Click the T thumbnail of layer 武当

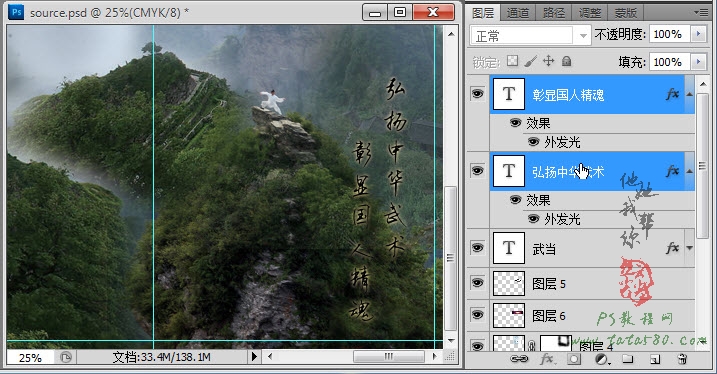click(x=508, y=248)
